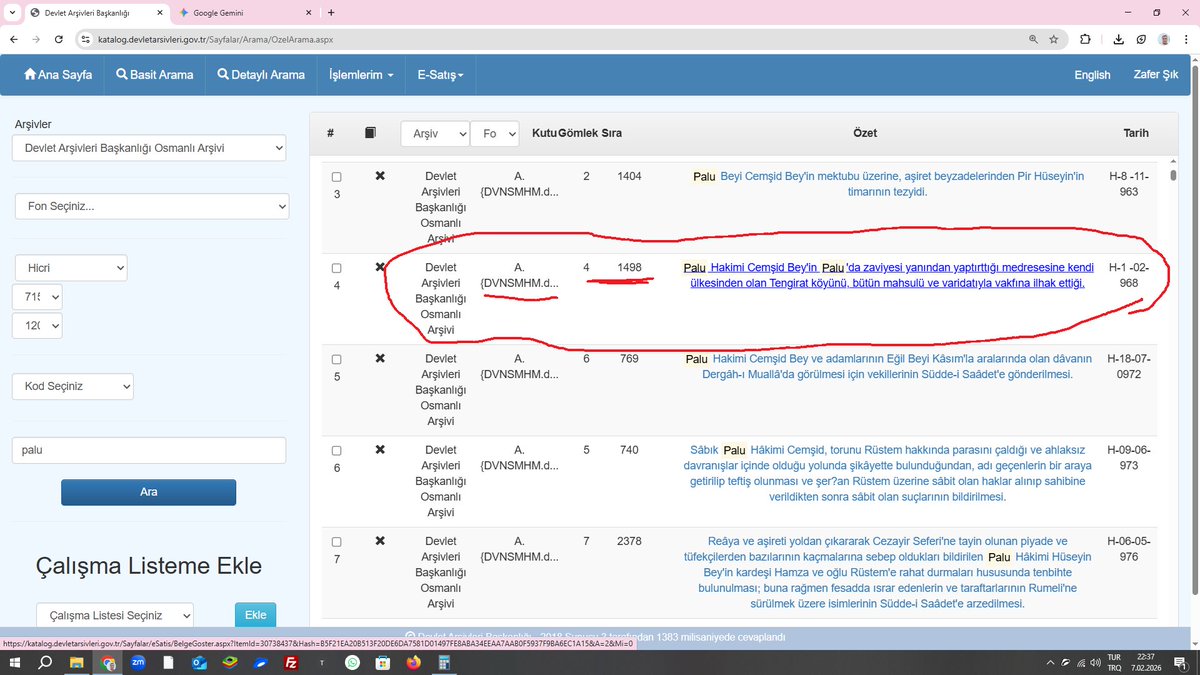Tick the checkbox for row 3
The image size is (1200, 675).
[337, 177]
